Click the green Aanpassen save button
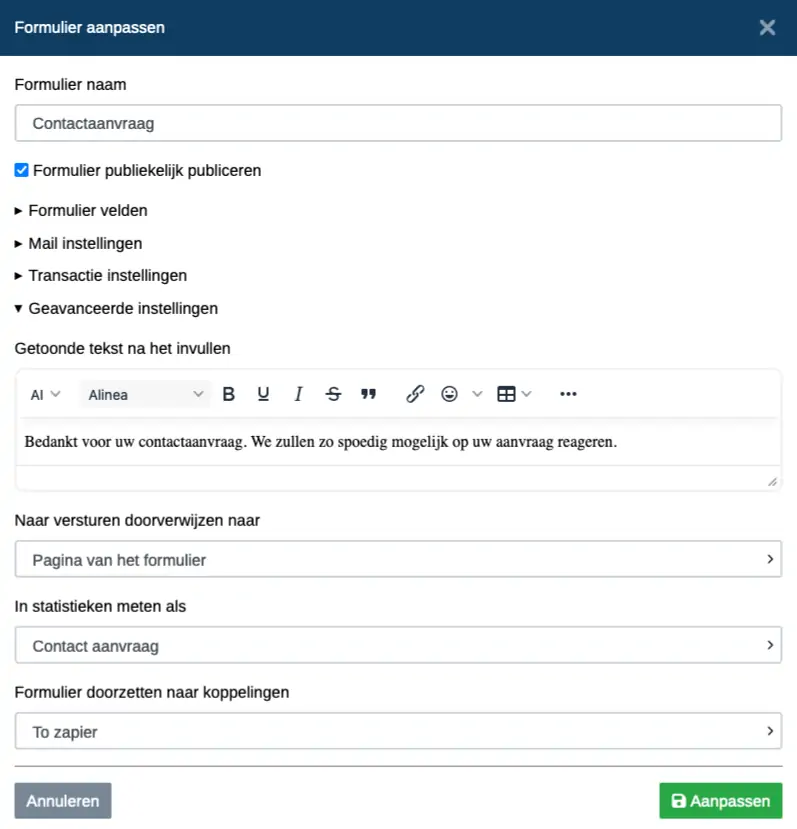797x829 pixels. click(720, 800)
